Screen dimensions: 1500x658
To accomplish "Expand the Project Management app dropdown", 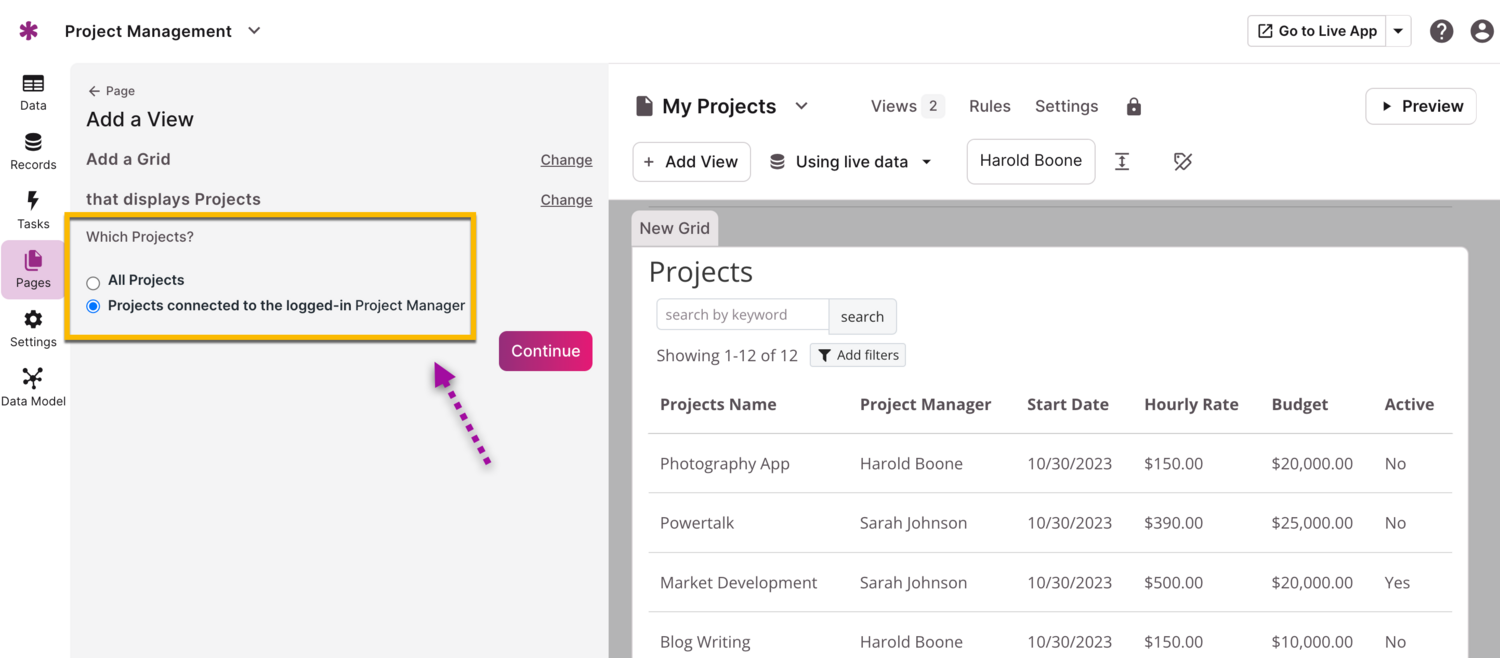I will (x=254, y=31).
